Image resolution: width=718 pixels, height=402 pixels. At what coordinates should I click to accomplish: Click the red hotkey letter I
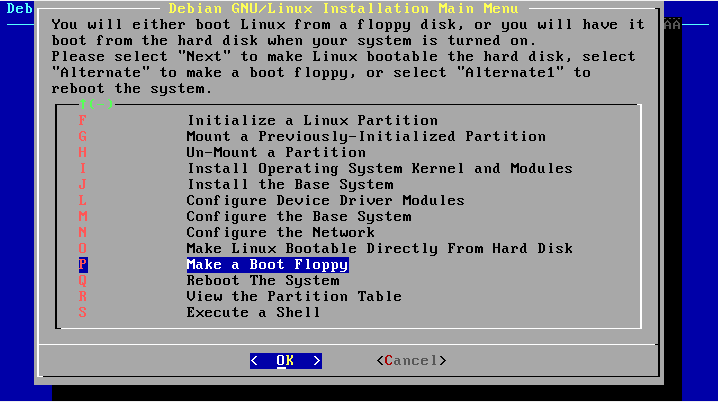click(82, 168)
